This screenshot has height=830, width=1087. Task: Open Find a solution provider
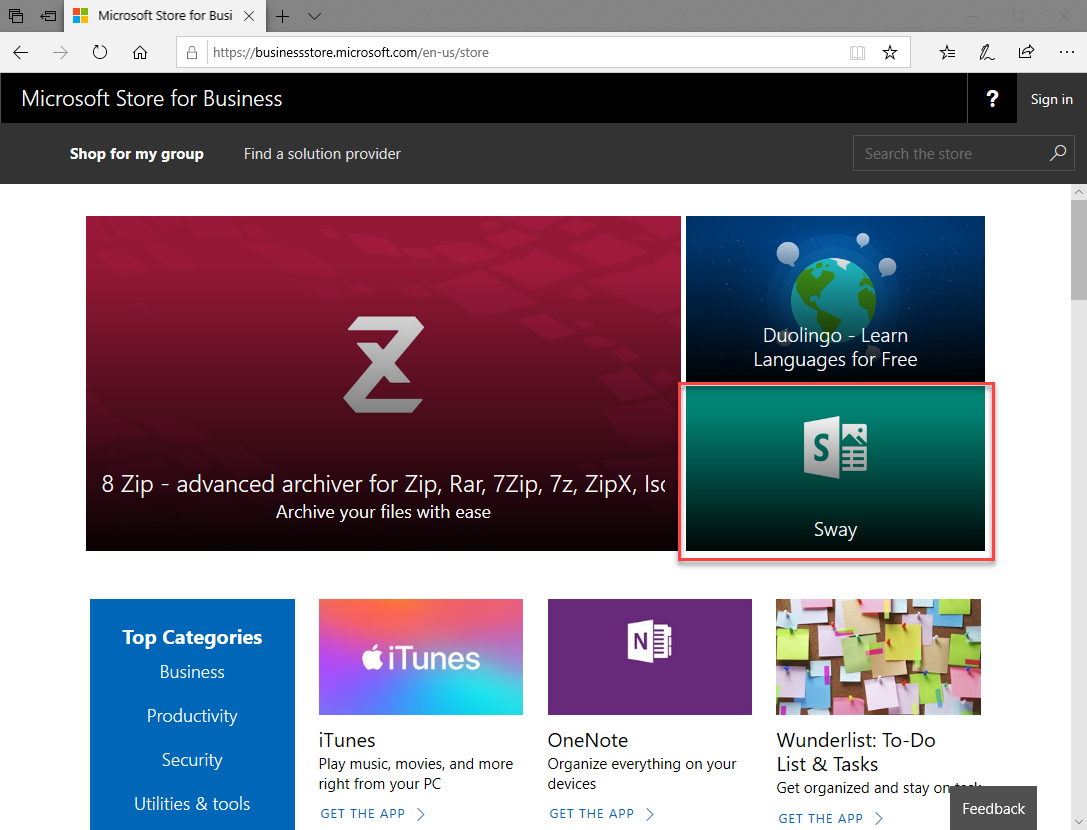(x=322, y=154)
